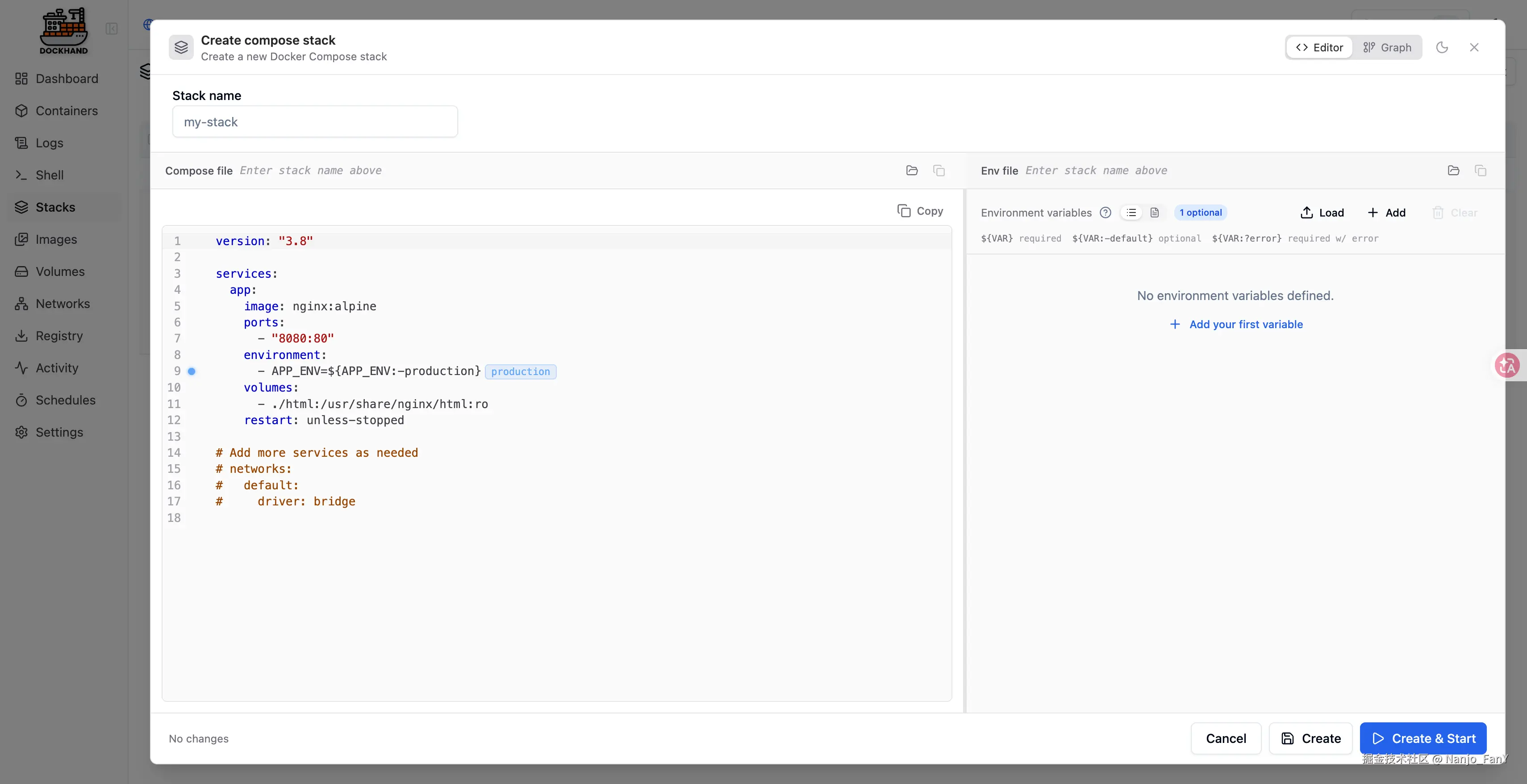Switch to the Editor tab
The height and width of the screenshot is (784, 1527).
click(x=1319, y=47)
